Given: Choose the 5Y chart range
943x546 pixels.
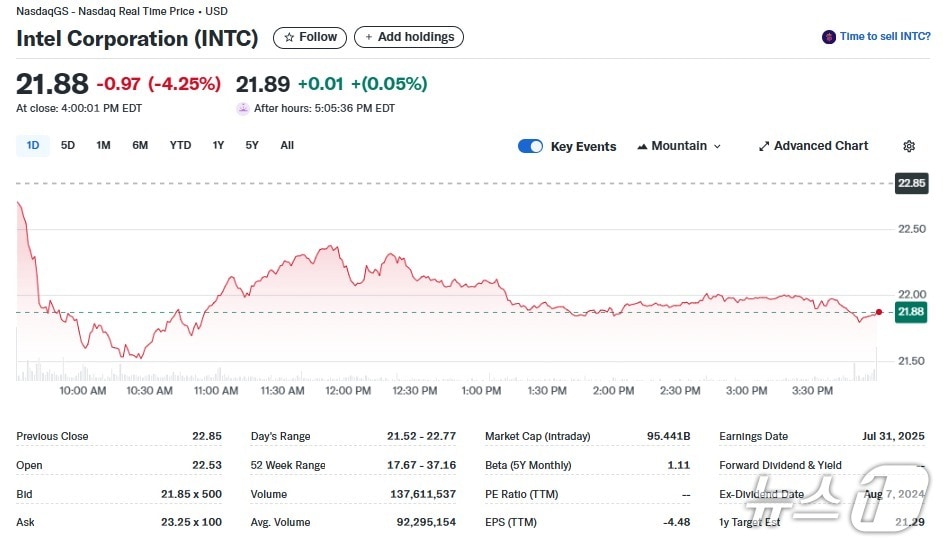Looking at the screenshot, I should point(252,145).
